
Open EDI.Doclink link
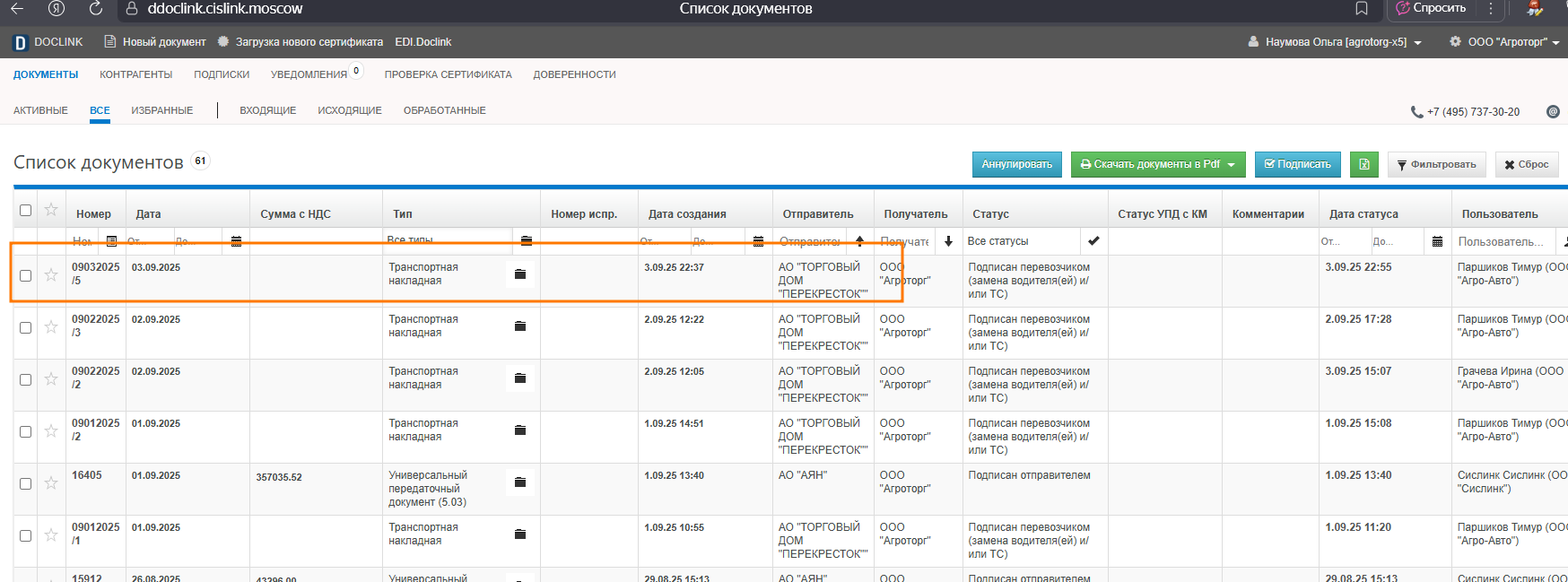[423, 42]
